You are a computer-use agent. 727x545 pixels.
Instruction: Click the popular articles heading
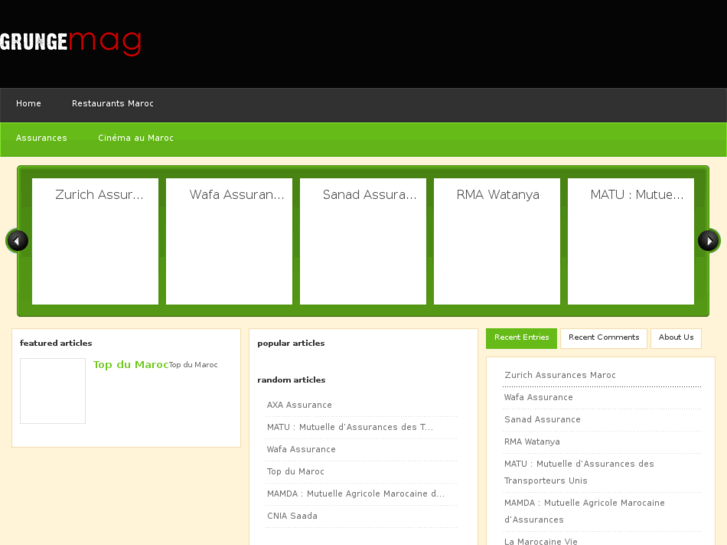291,343
